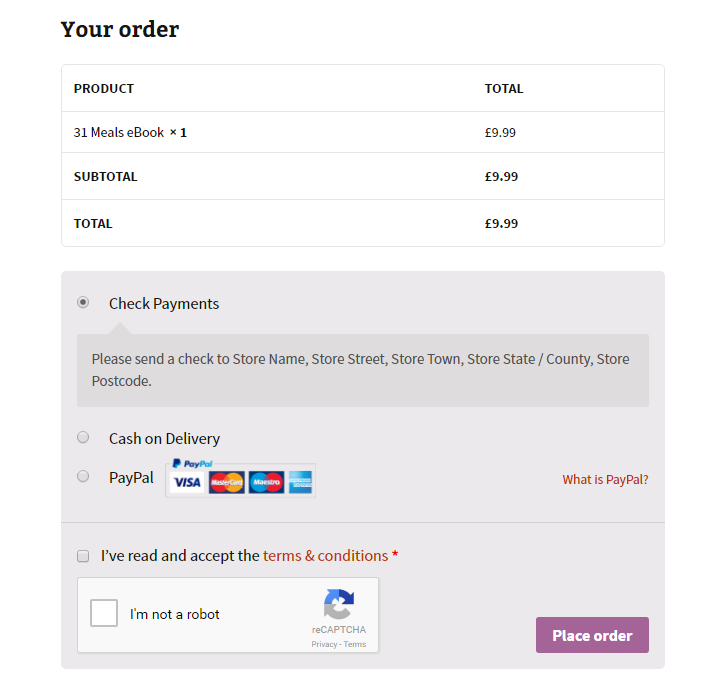Click the 31 Meals eBook product row
Image resolution: width=723 pixels, height=694 pixels.
tap(363, 132)
